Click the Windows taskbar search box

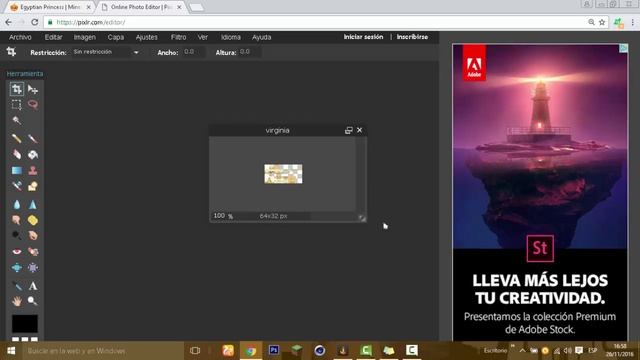point(102,351)
